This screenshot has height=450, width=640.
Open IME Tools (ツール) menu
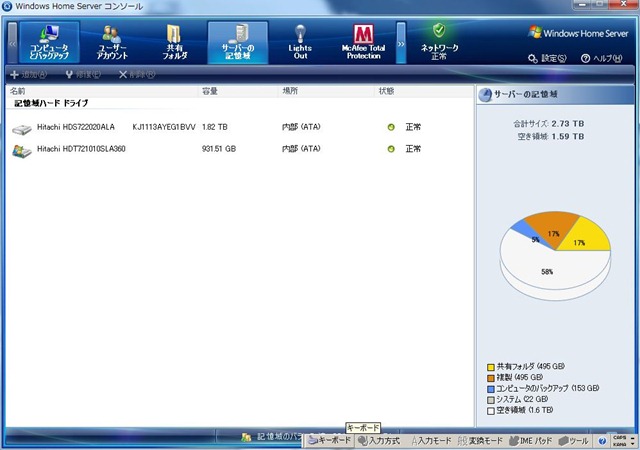[x=573, y=441]
